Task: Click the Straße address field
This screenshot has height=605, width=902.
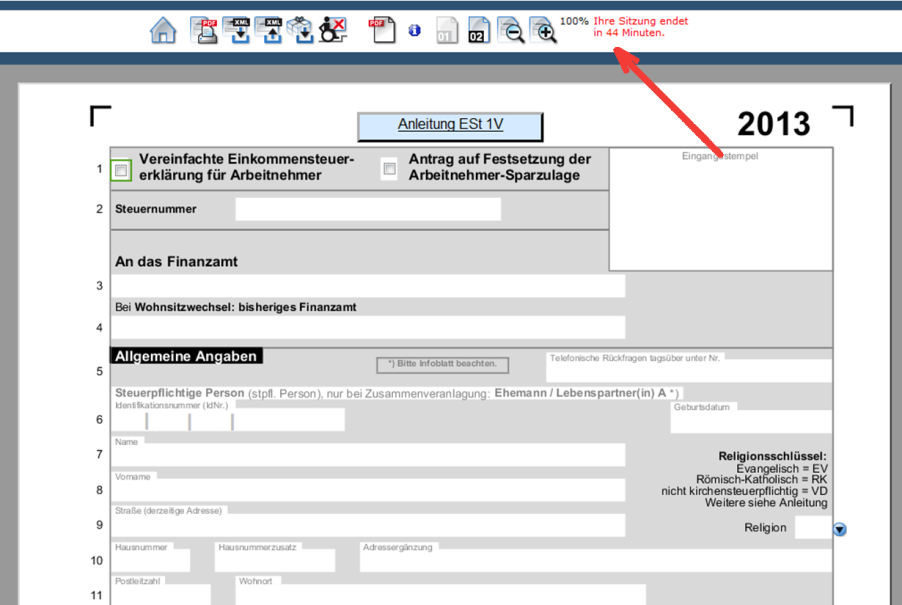Action: 368,525
